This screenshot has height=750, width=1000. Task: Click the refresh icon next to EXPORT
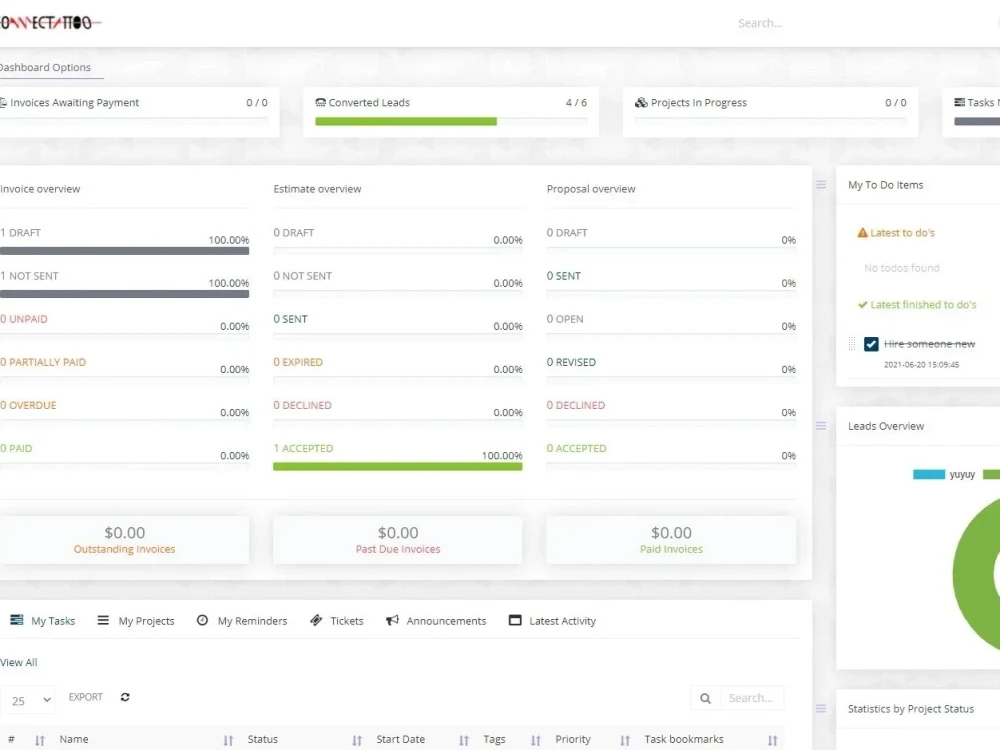point(124,697)
